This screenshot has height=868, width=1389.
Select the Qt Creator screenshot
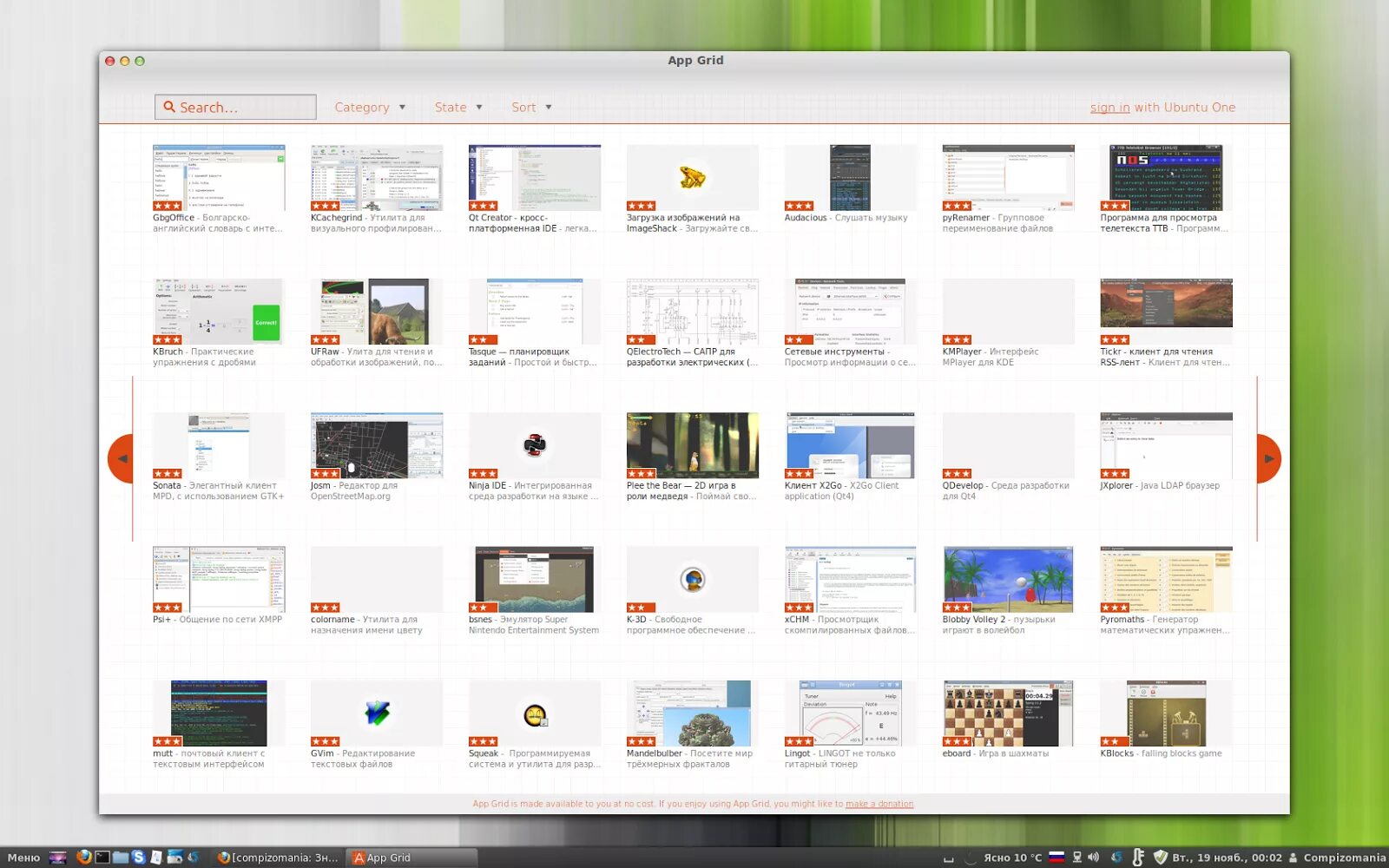pos(535,178)
